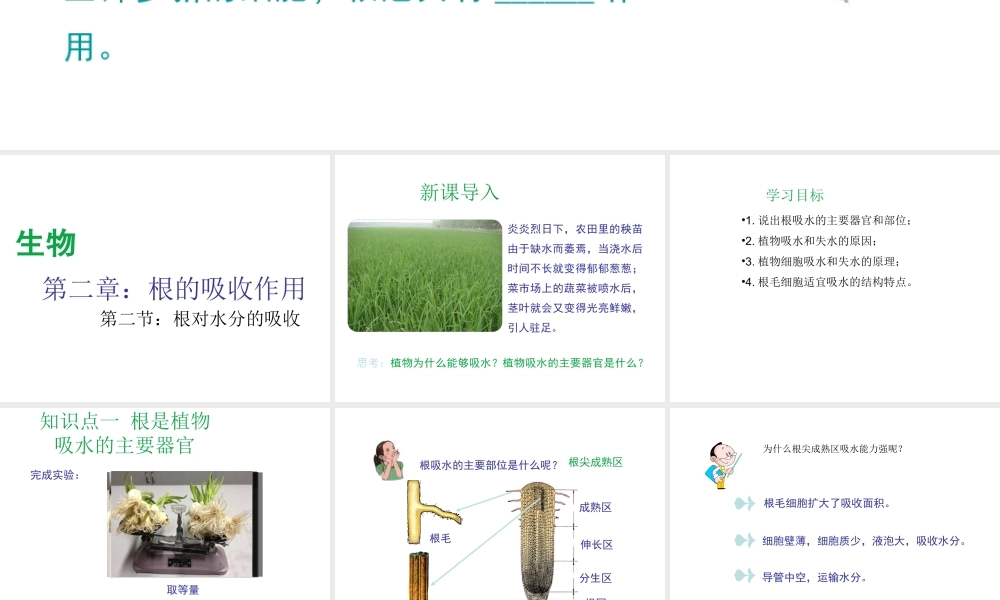Image resolution: width=1000 pixels, height=600 pixels.
Task: Click the caption 取等量
Action: point(183,590)
